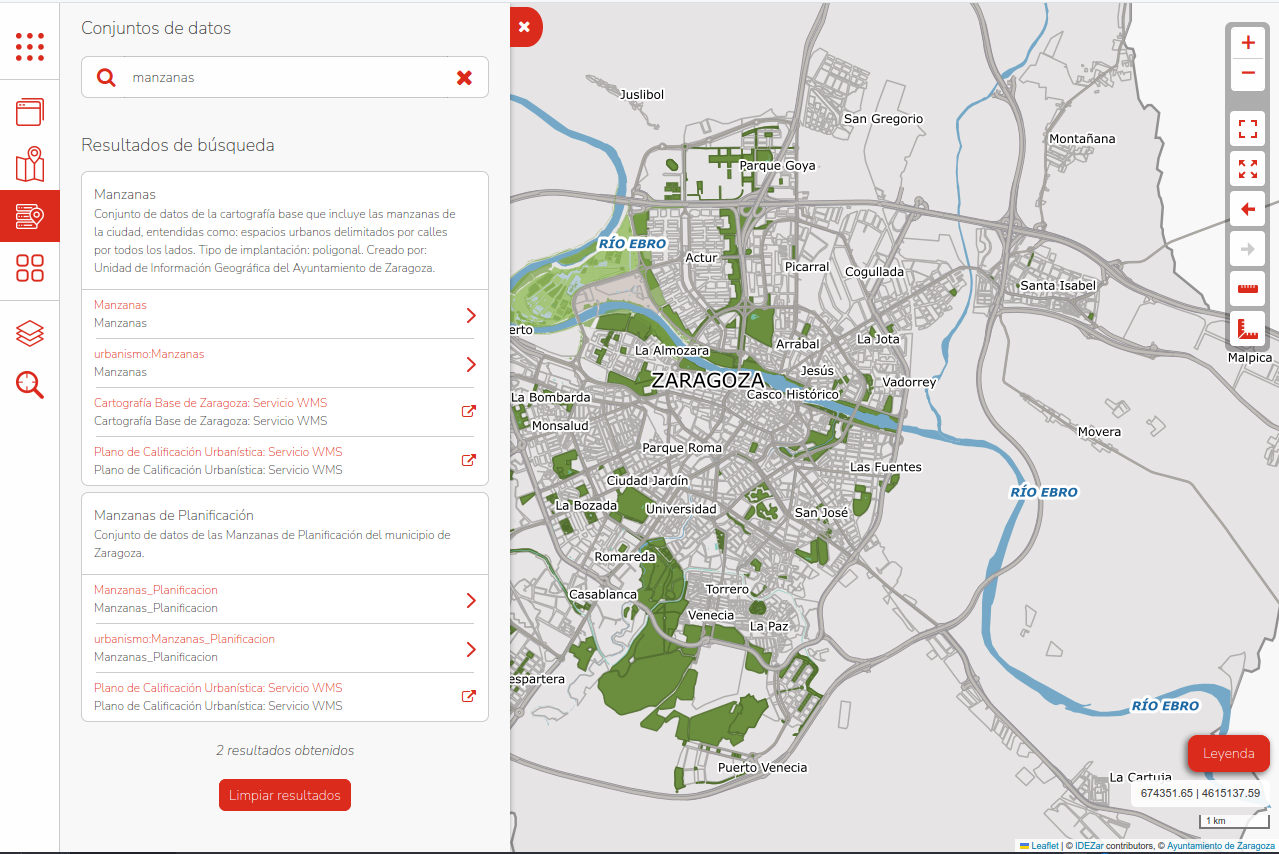Click the magnifier locate icon in sidebar
The image size is (1279, 854).
30,385
